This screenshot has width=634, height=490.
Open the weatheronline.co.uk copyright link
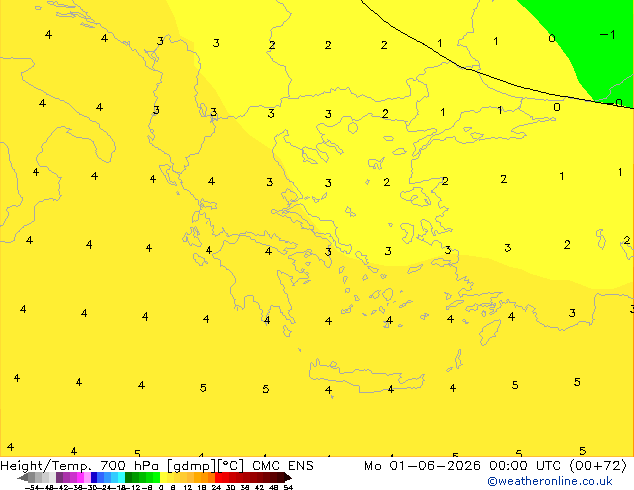549,481
